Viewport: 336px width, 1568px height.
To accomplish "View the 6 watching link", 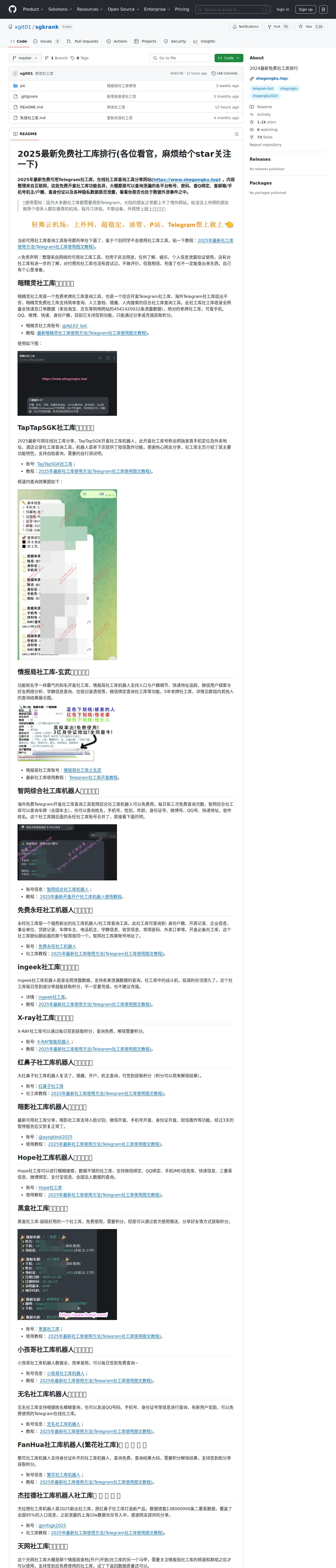I will point(264,130).
